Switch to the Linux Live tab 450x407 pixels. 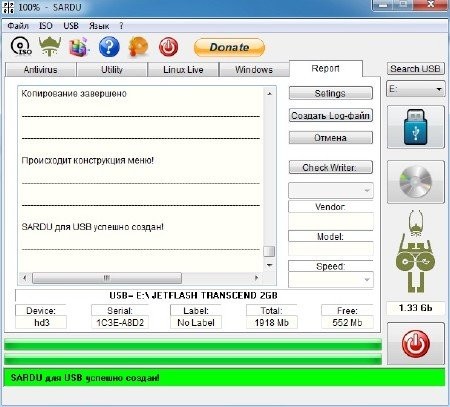(x=183, y=70)
